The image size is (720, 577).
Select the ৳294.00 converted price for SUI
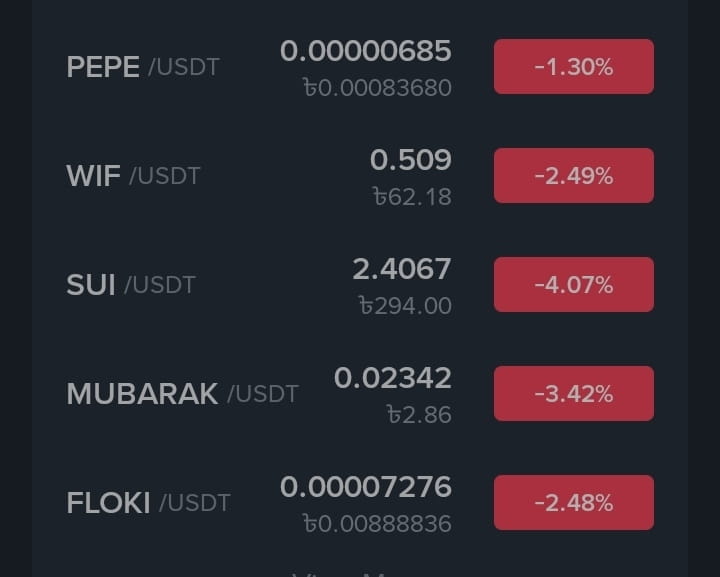click(x=405, y=305)
